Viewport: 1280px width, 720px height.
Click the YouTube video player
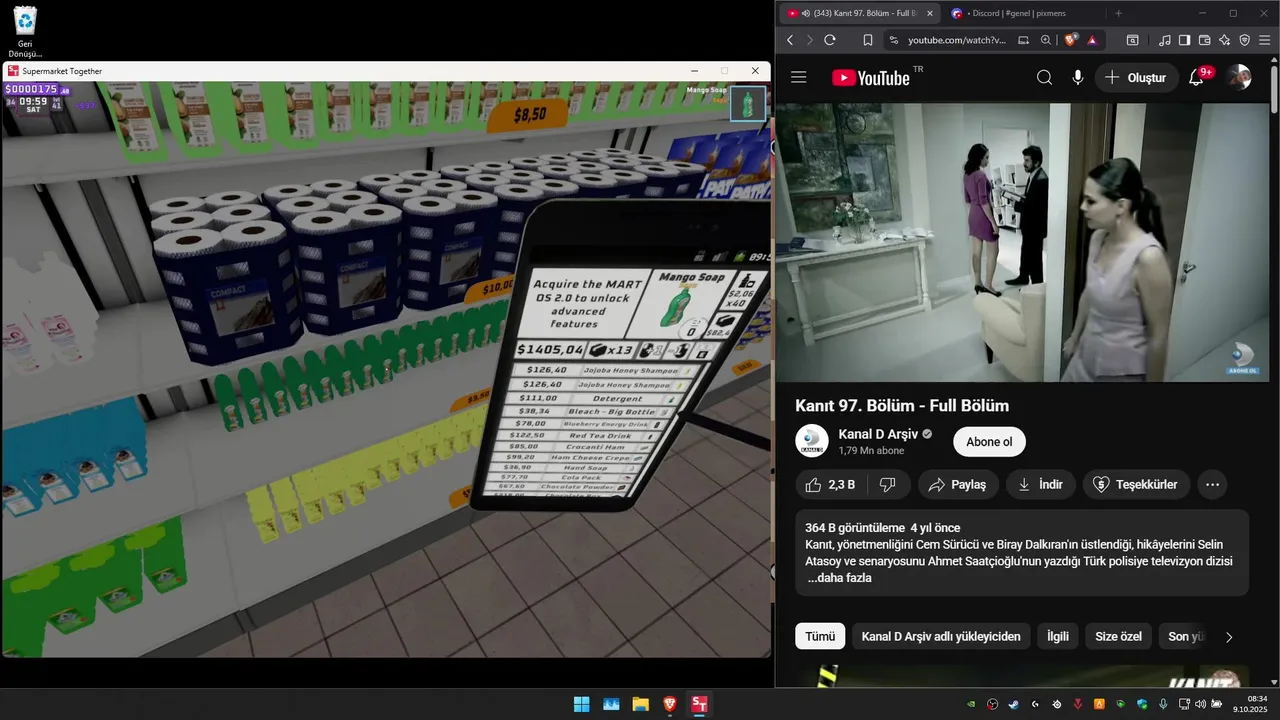1022,242
